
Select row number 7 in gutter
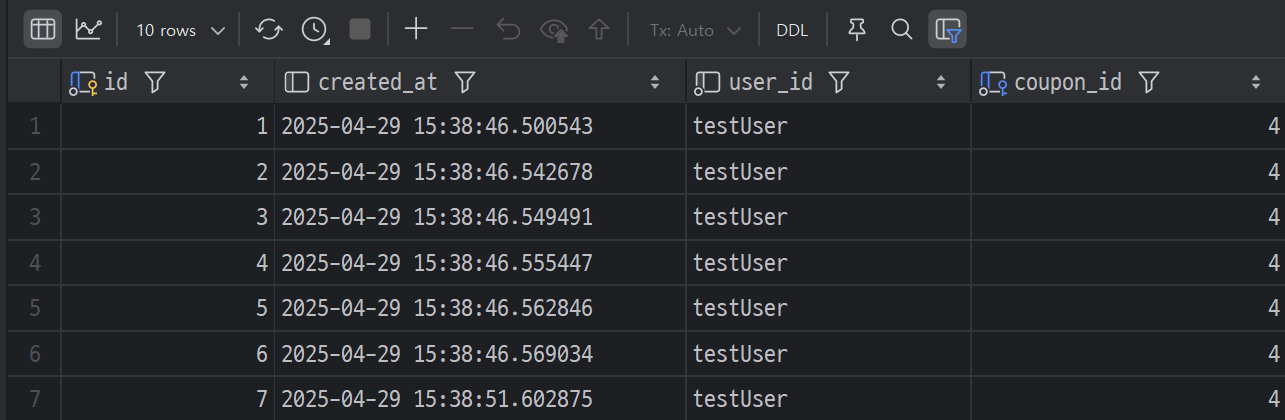click(x=35, y=399)
